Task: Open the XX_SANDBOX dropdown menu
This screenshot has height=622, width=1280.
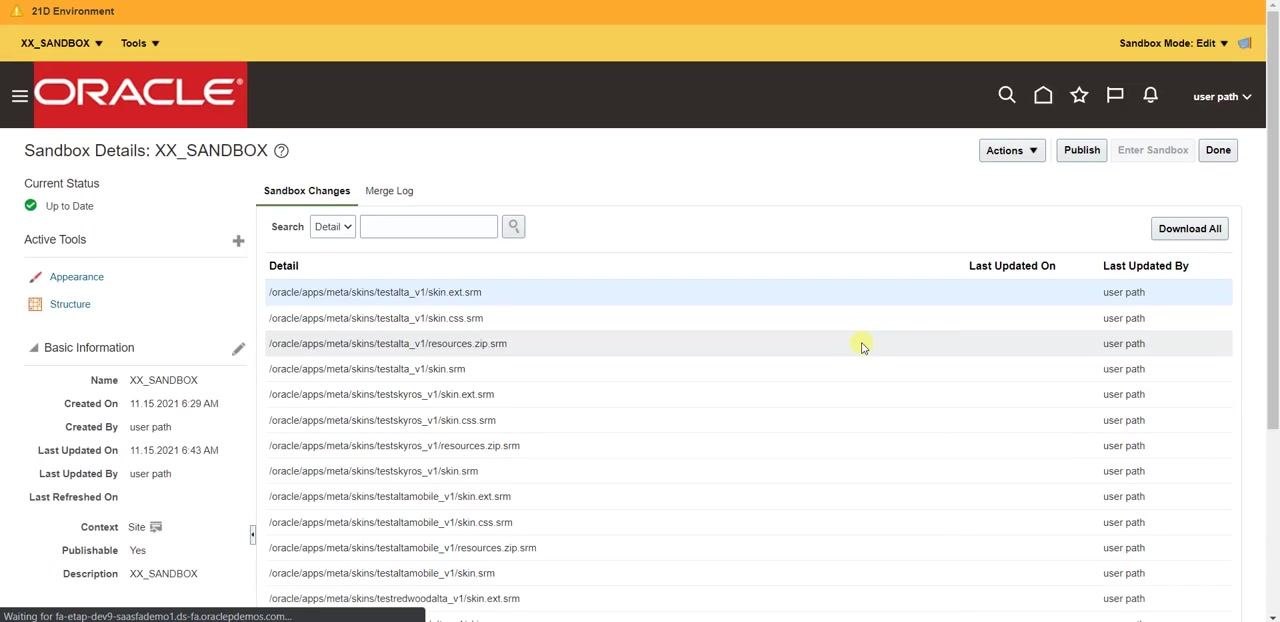Action: tap(62, 43)
